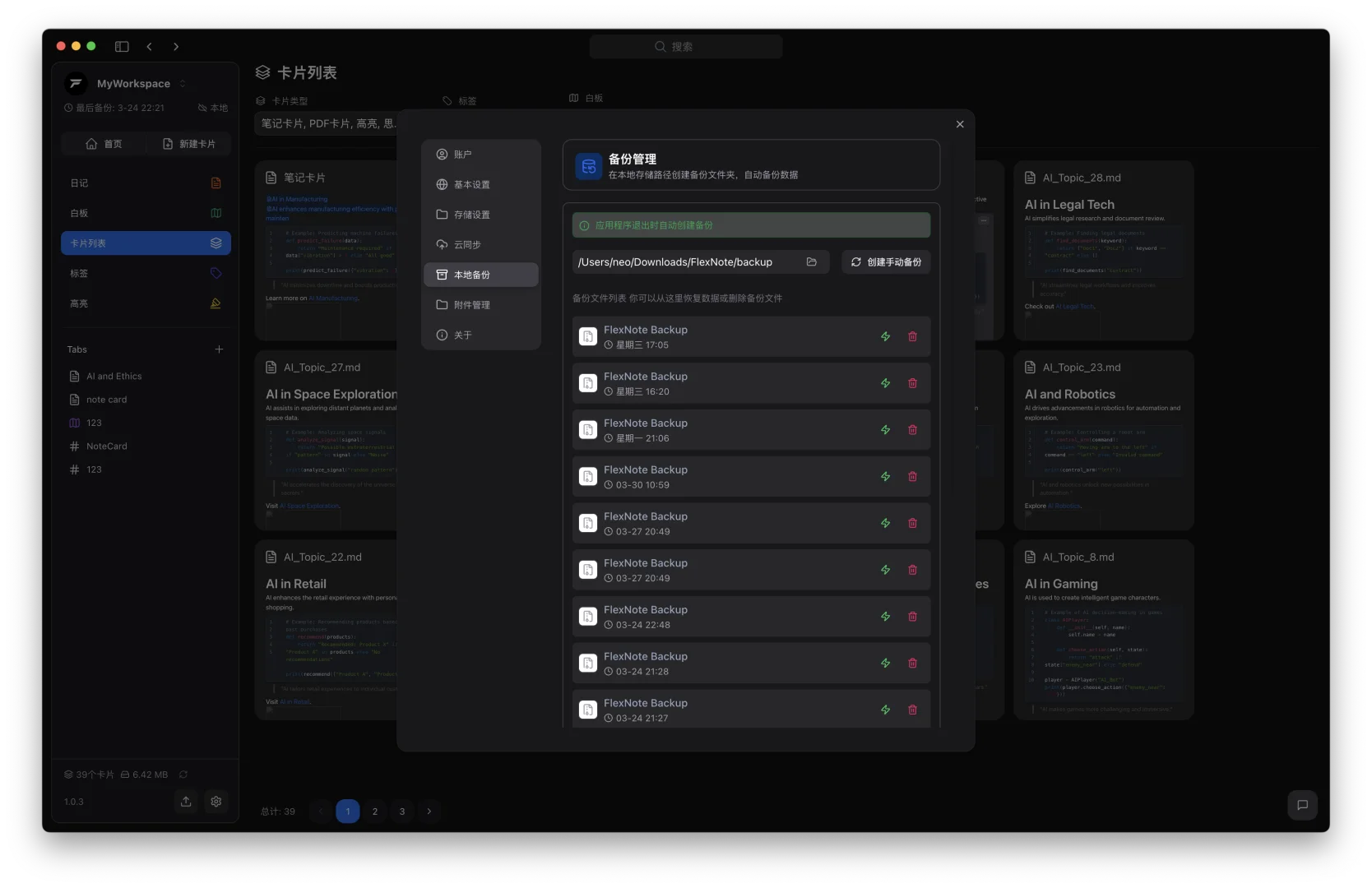1372x888 pixels.
Task: Open backup folder picker icon
Action: click(x=812, y=262)
